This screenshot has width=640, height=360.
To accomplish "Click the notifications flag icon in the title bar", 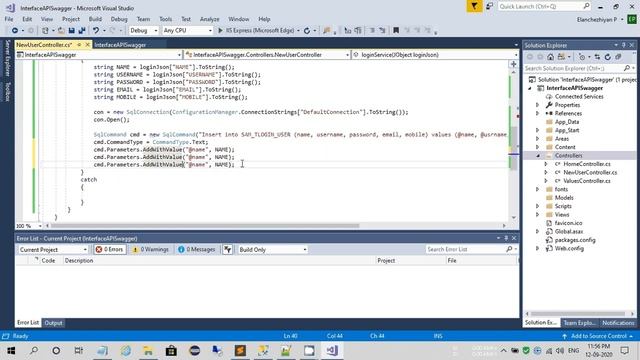I will click(x=474, y=7).
